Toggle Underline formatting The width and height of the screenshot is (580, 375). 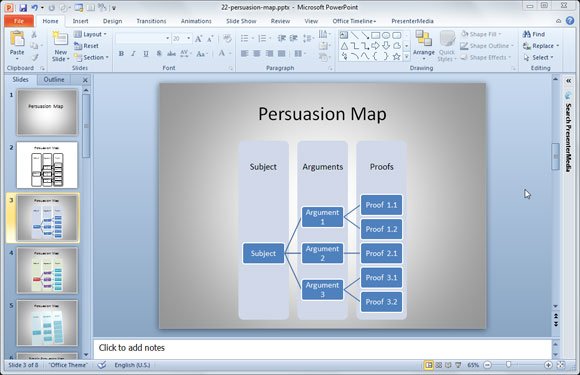pos(146,54)
